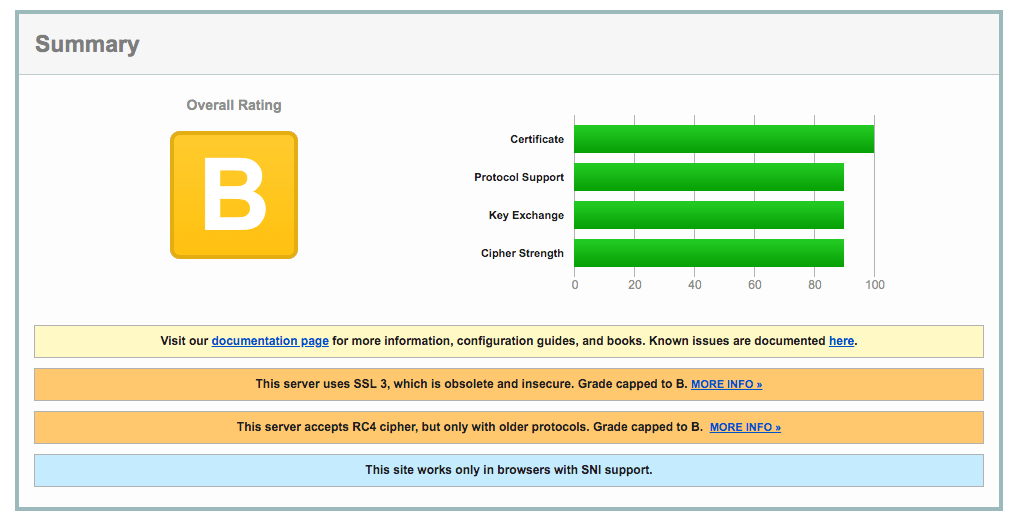The image size is (1017, 522).
Task: Click the 0 mark on chart axis
Action: pyautogui.click(x=574, y=285)
